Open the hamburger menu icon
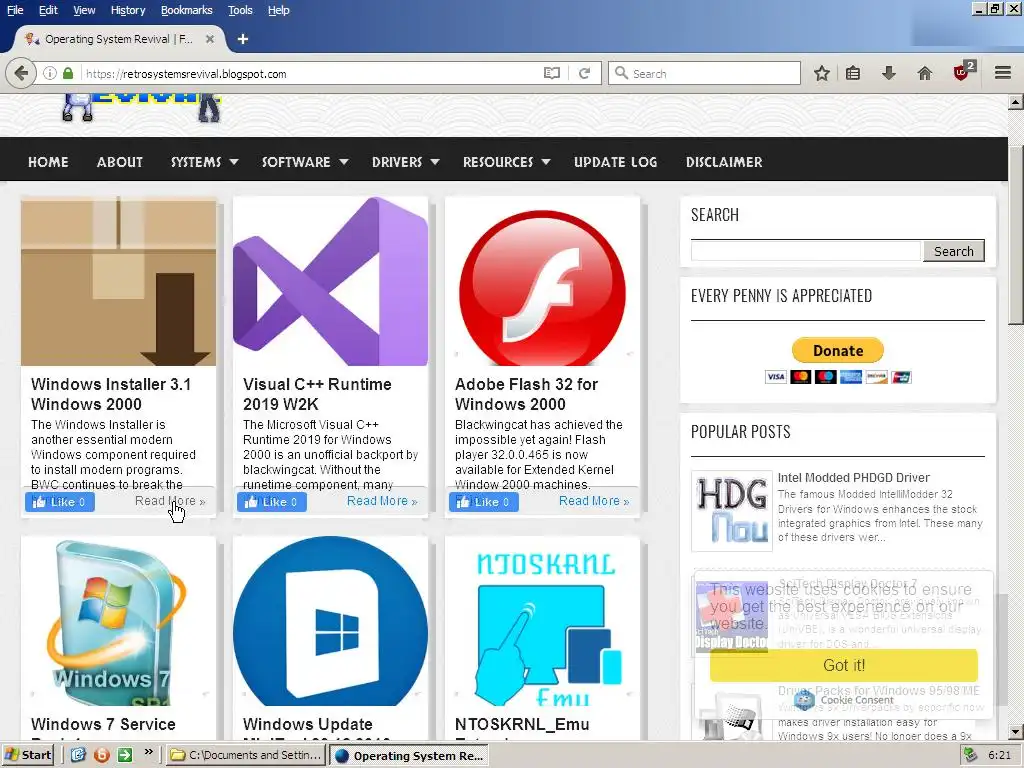Image resolution: width=1024 pixels, height=768 pixels. [x=1003, y=73]
